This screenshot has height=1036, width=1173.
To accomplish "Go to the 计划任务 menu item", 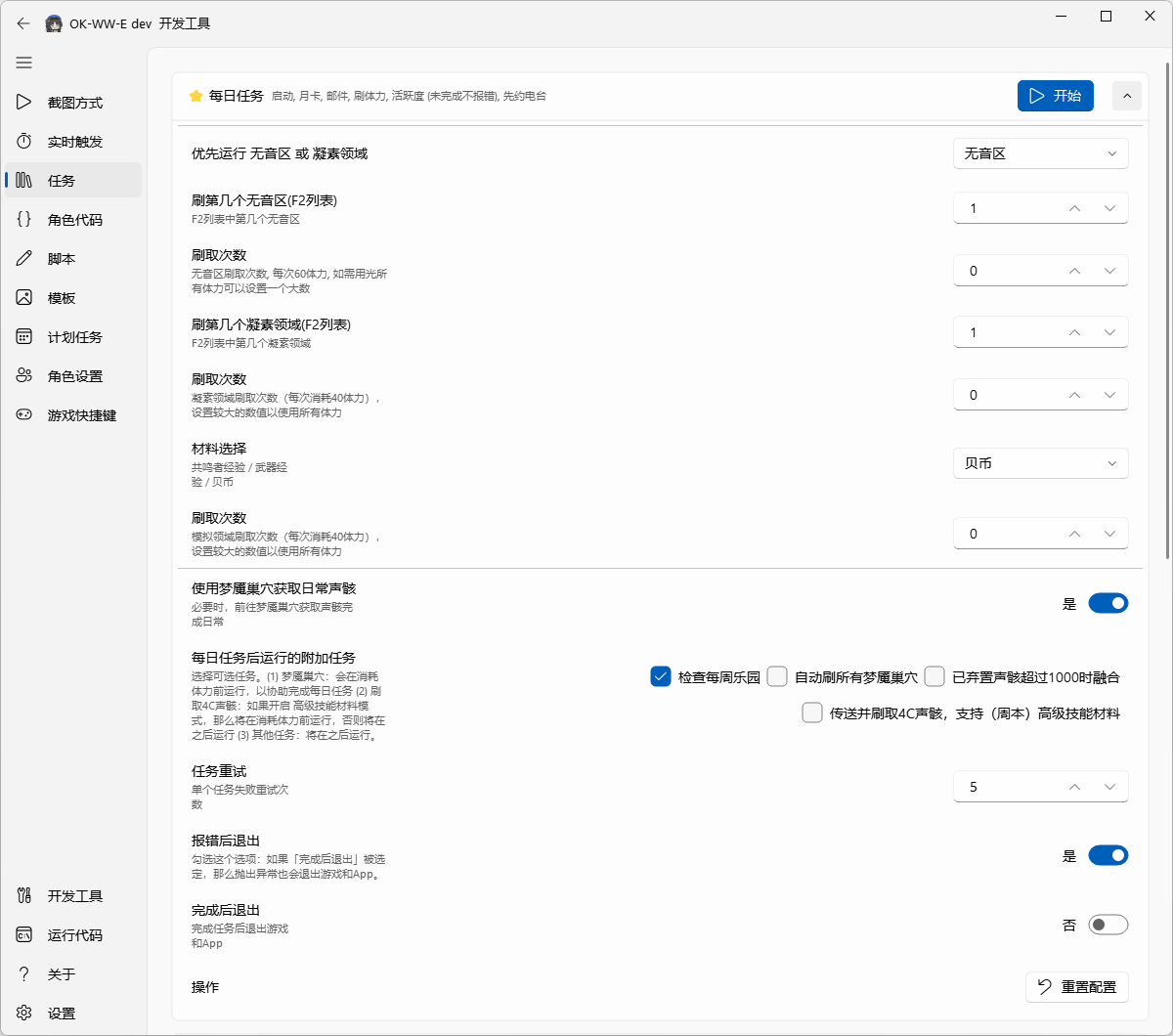I will 73,337.
